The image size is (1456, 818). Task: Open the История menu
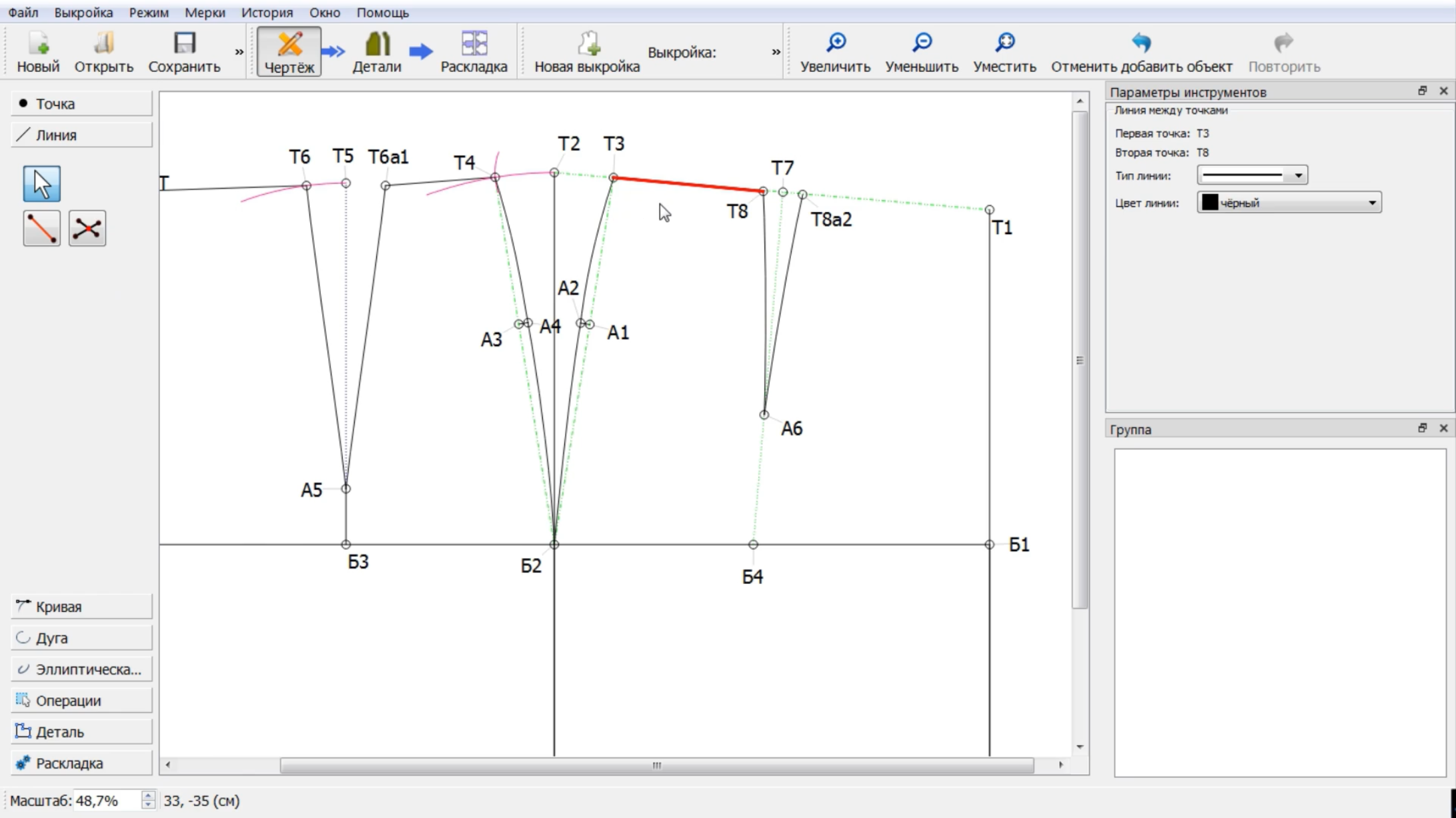click(267, 13)
